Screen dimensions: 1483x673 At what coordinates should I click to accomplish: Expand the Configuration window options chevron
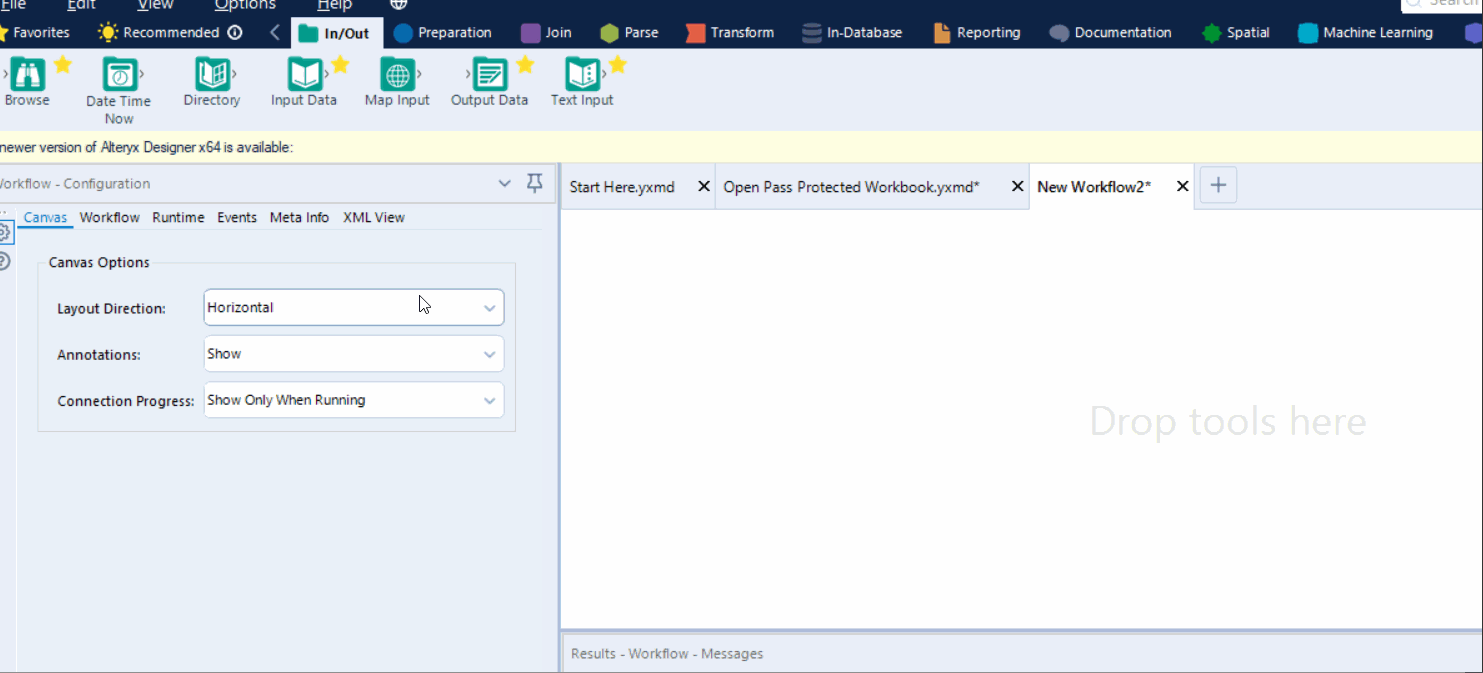pos(505,183)
